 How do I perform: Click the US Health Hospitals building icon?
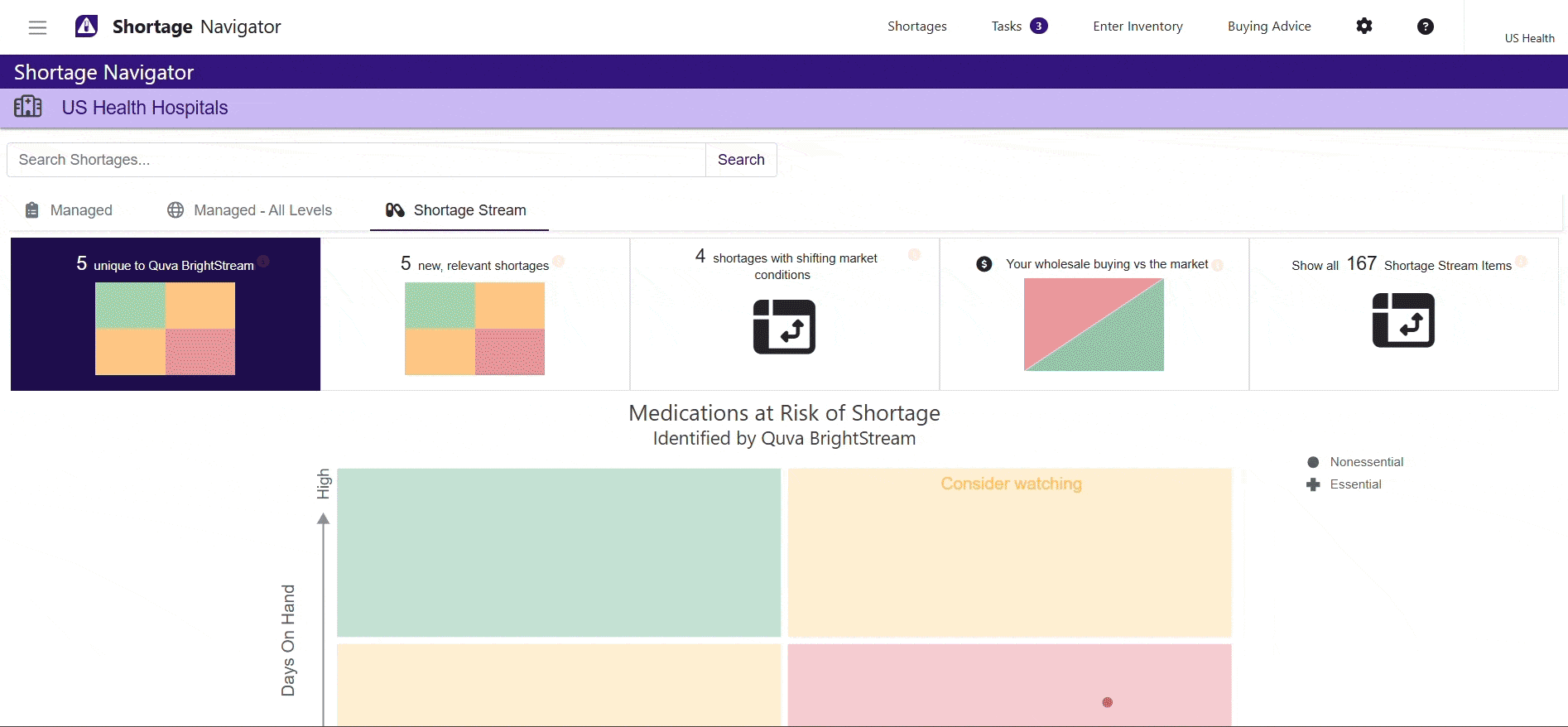click(x=28, y=107)
